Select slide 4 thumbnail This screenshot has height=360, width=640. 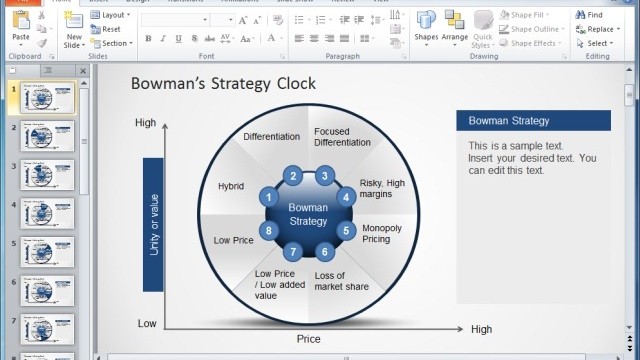point(47,213)
